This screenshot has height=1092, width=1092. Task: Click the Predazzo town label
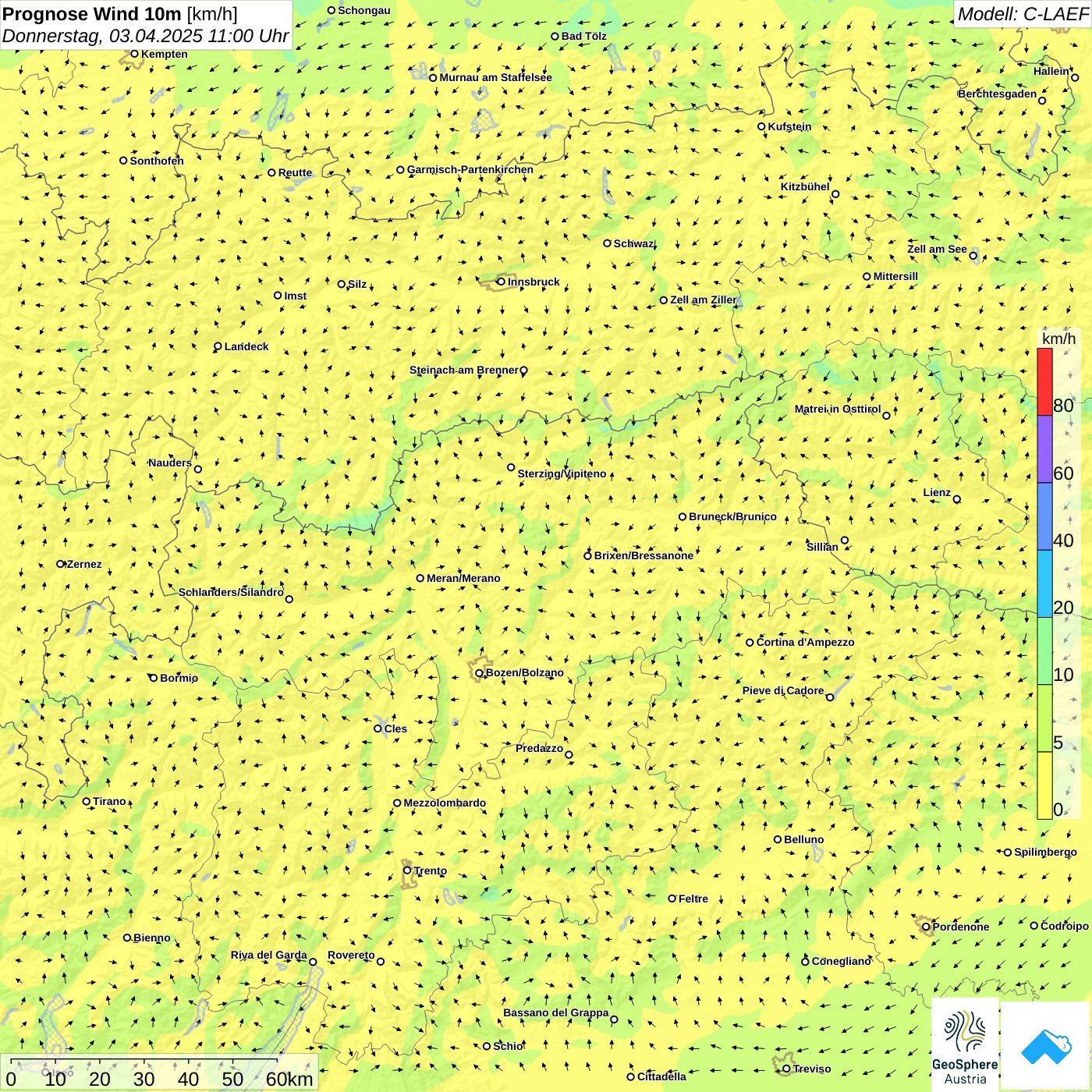point(539,748)
